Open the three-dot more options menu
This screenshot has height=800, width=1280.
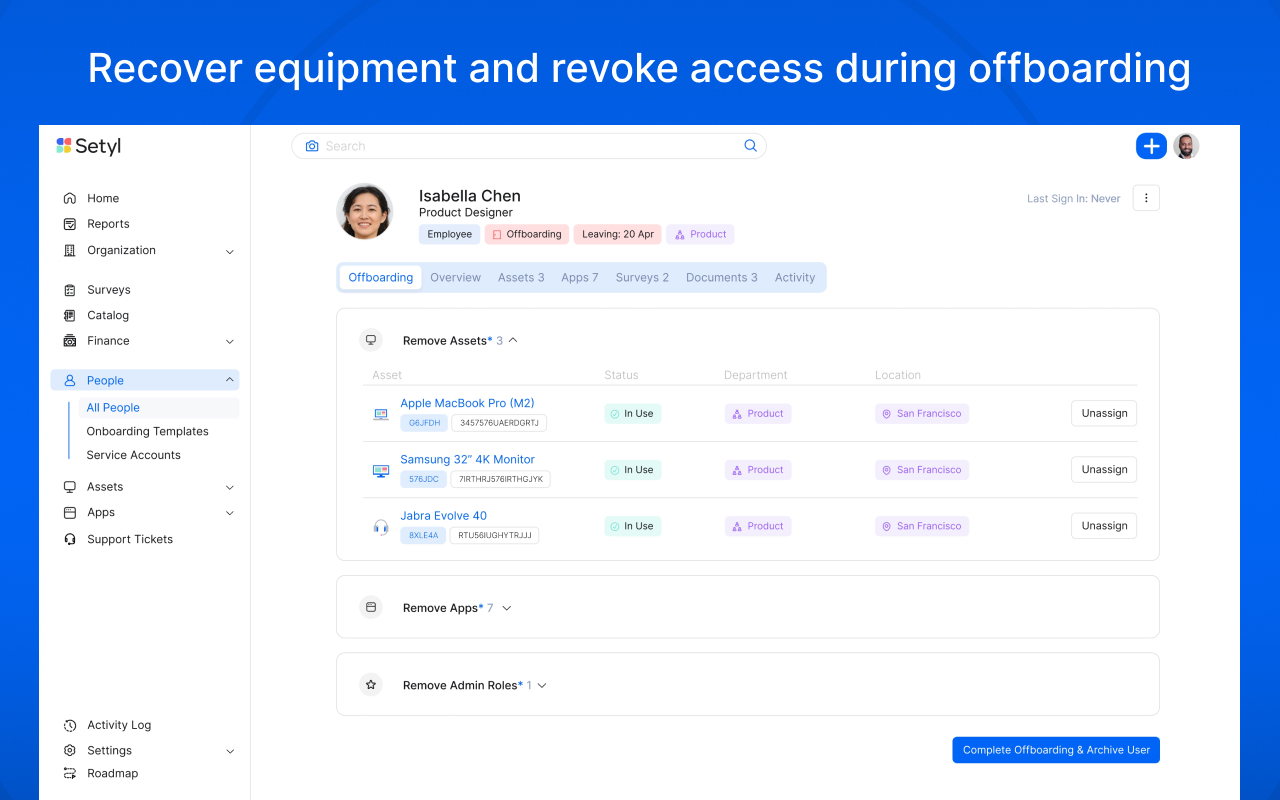pos(1146,198)
